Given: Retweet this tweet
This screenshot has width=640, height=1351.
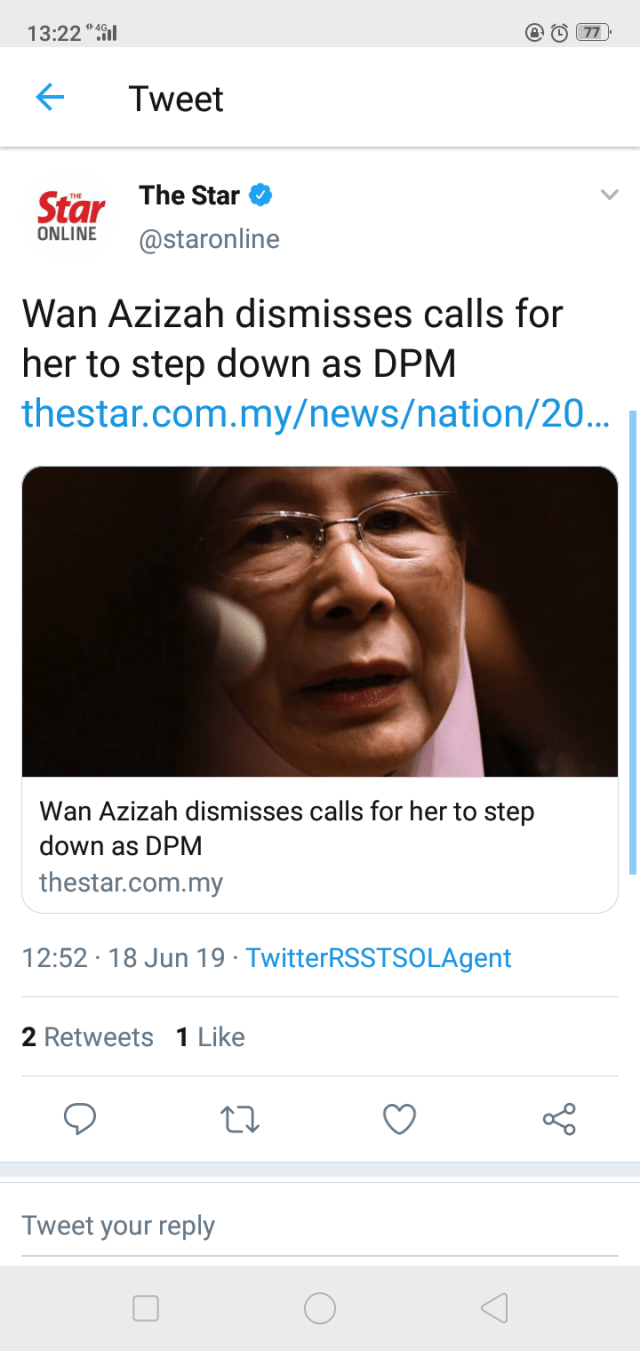Looking at the screenshot, I should [x=240, y=1117].
